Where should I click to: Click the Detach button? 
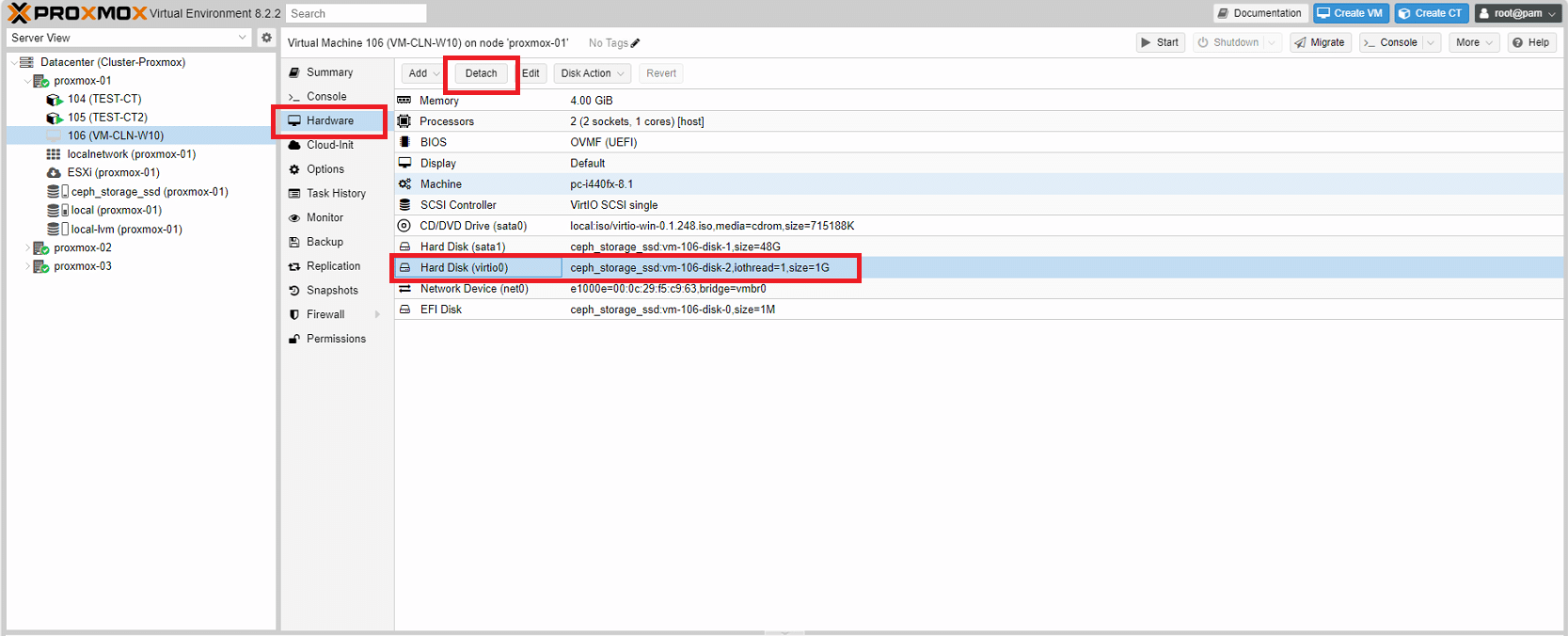pyautogui.click(x=482, y=73)
